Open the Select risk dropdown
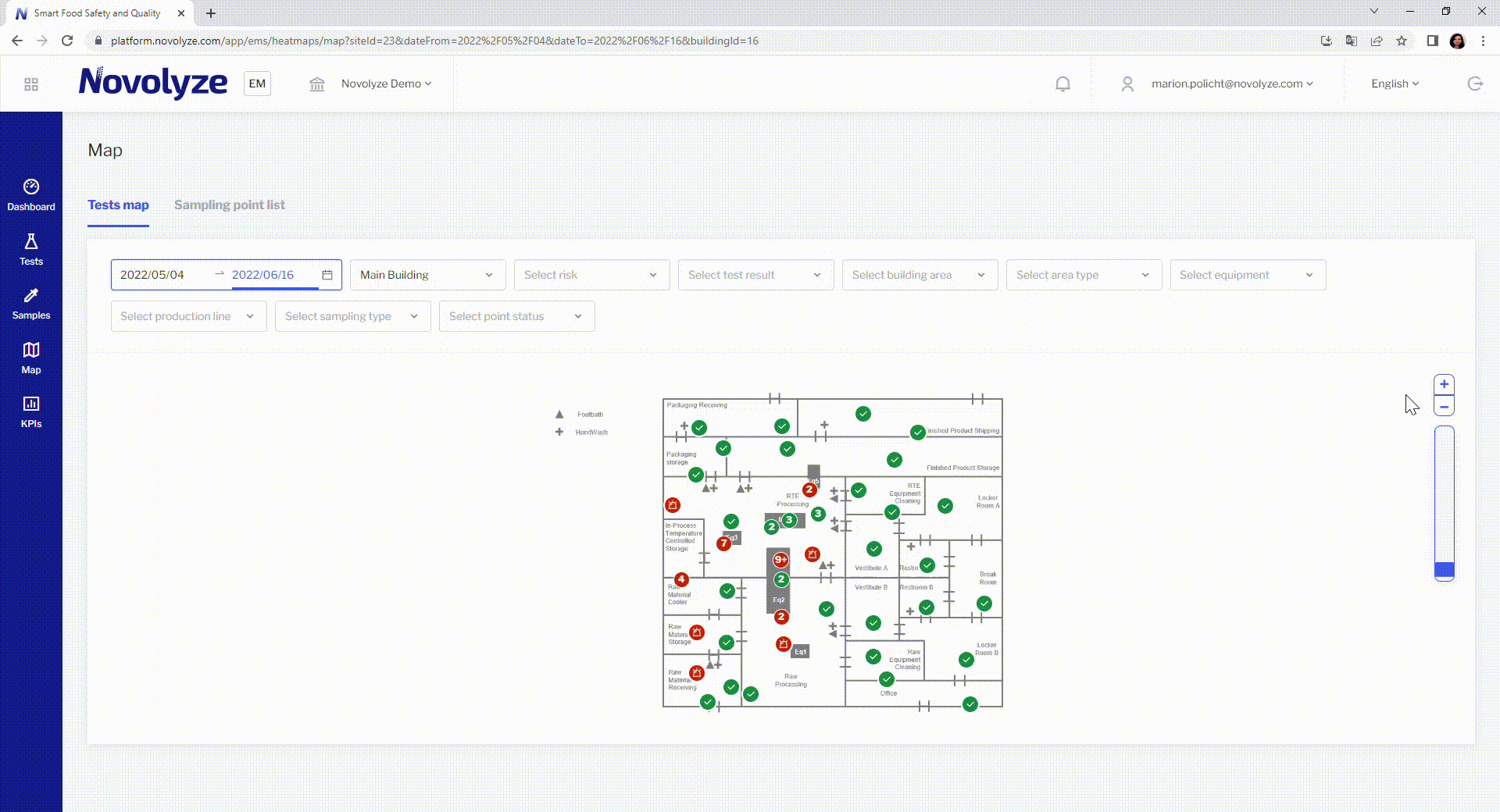Screen dimensions: 1500x812 [x=591, y=275]
